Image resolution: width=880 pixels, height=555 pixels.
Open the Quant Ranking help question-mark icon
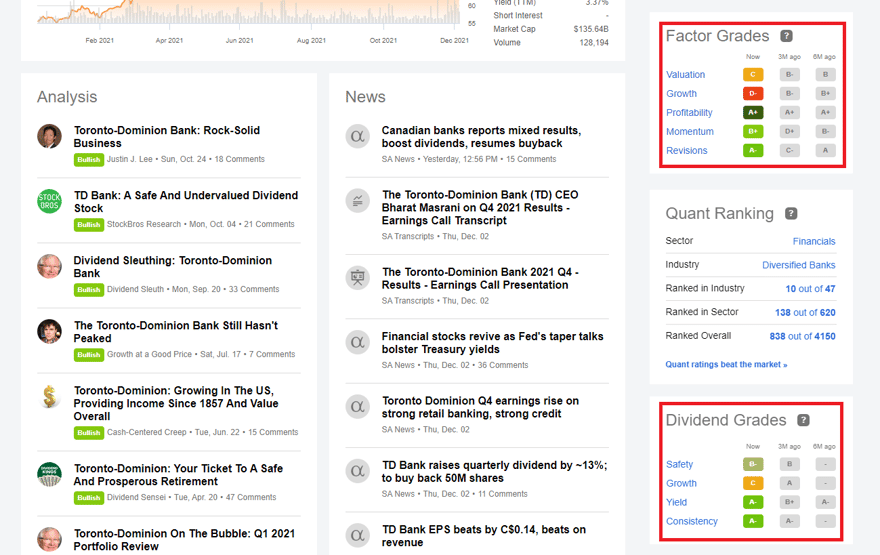pyautogui.click(x=791, y=213)
